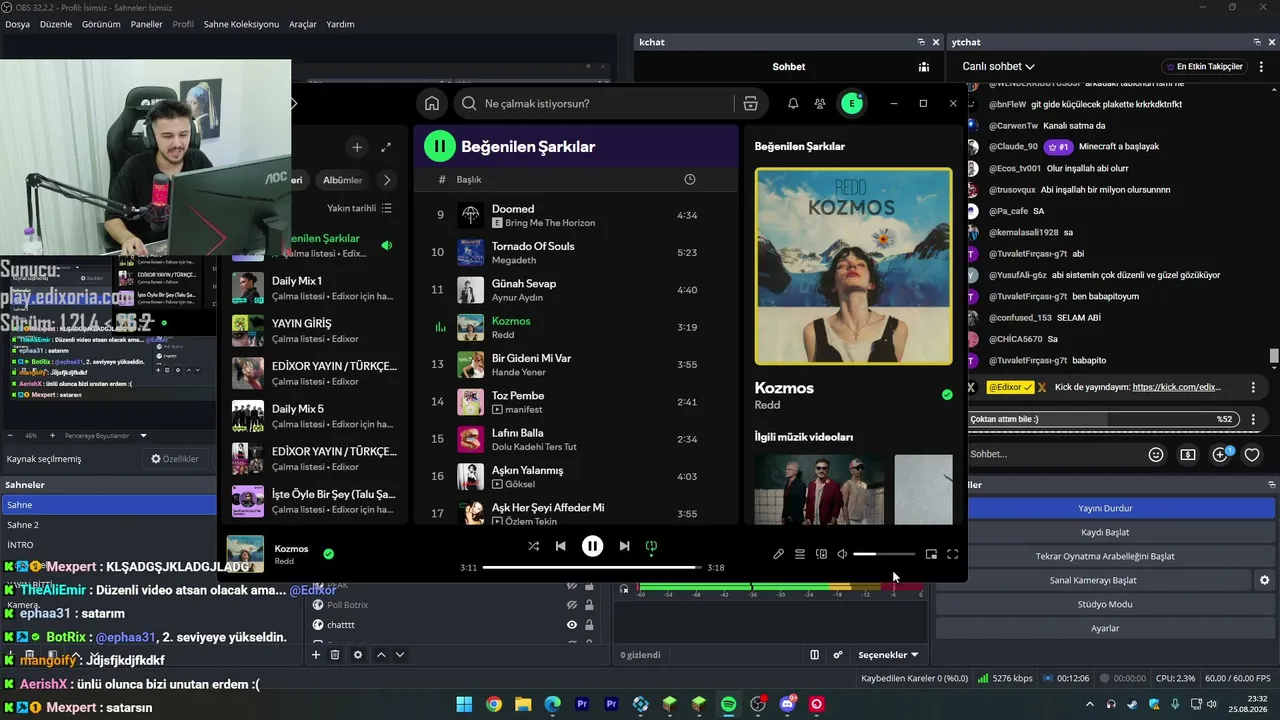Toggle visibility of Poll Botrix source

[572, 605]
